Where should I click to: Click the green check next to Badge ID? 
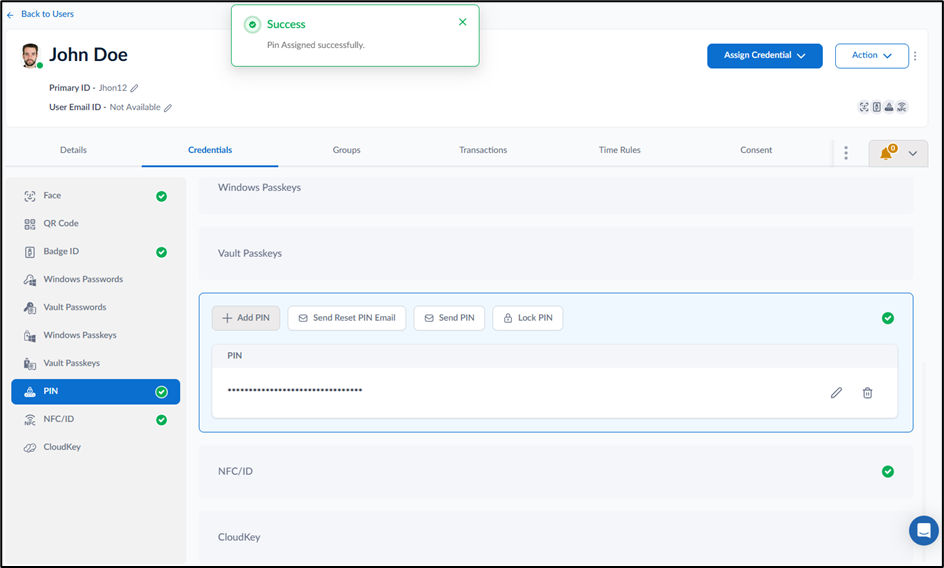(x=161, y=252)
